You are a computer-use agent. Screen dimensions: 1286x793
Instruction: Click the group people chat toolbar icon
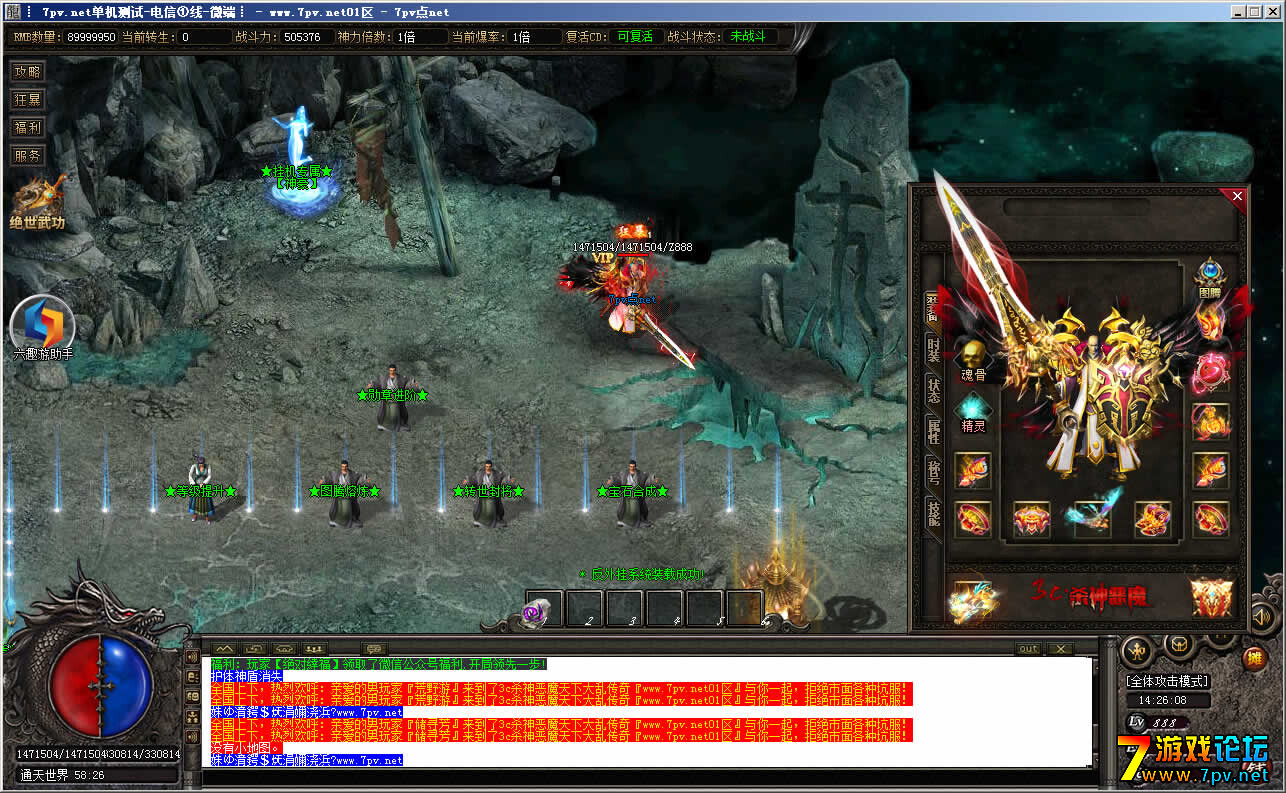(x=316, y=649)
